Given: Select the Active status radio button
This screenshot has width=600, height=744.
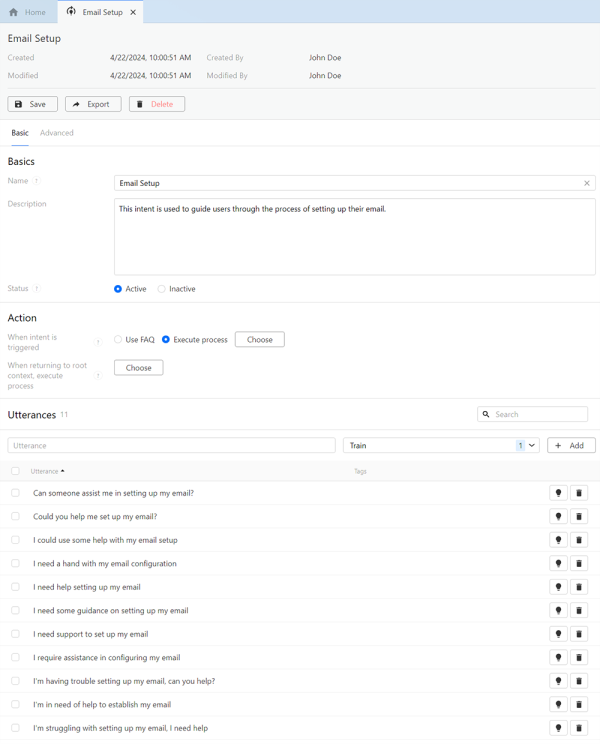Looking at the screenshot, I should click(118, 289).
